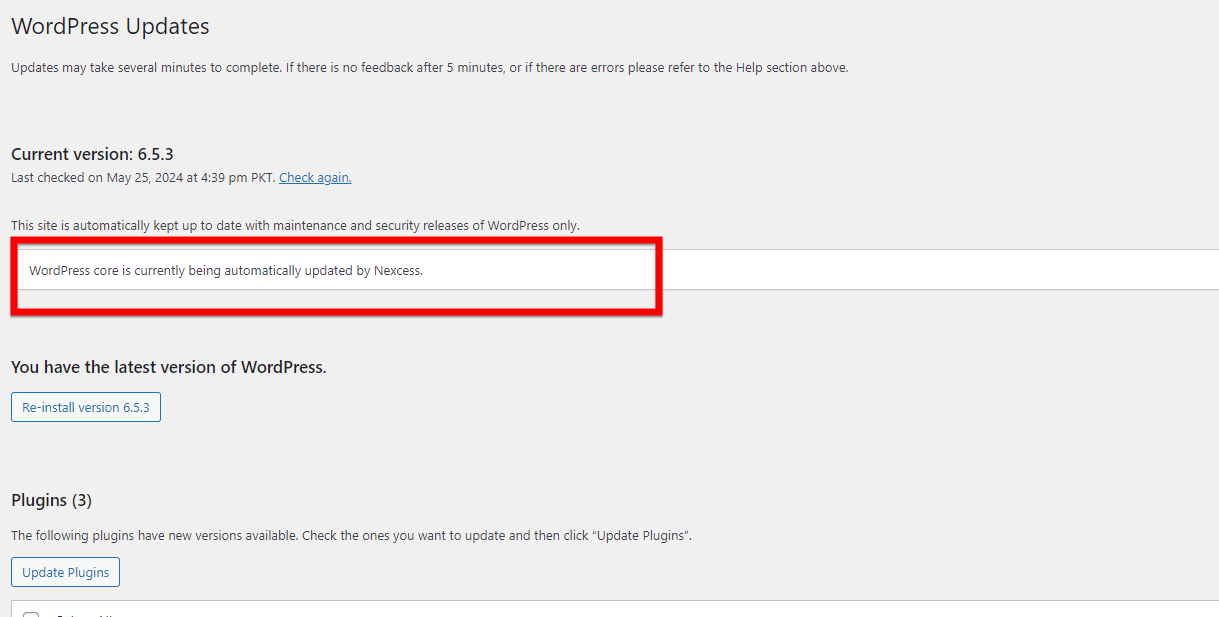
Task: Click the "Plugins (3)" section heading
Action: click(x=51, y=500)
